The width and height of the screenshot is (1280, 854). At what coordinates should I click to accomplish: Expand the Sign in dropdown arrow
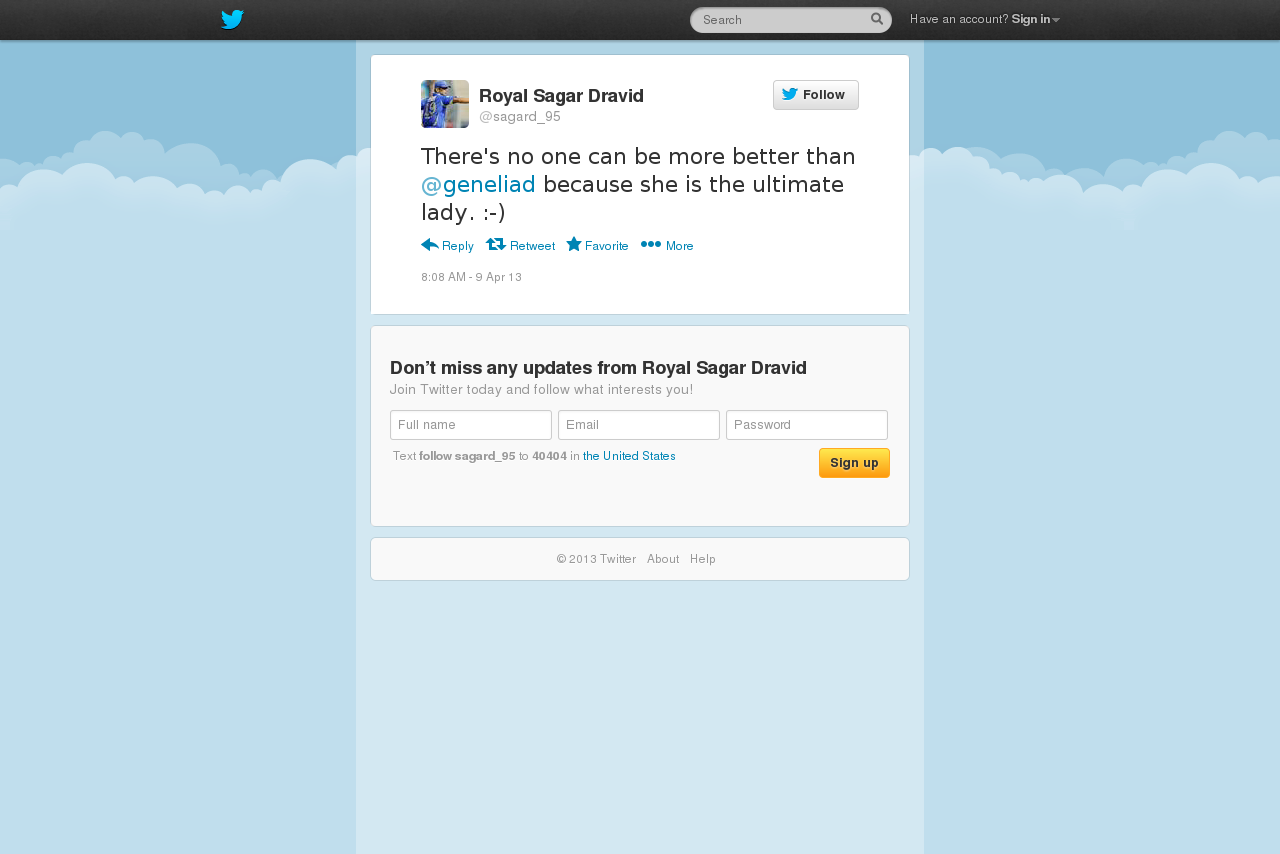coord(1056,20)
